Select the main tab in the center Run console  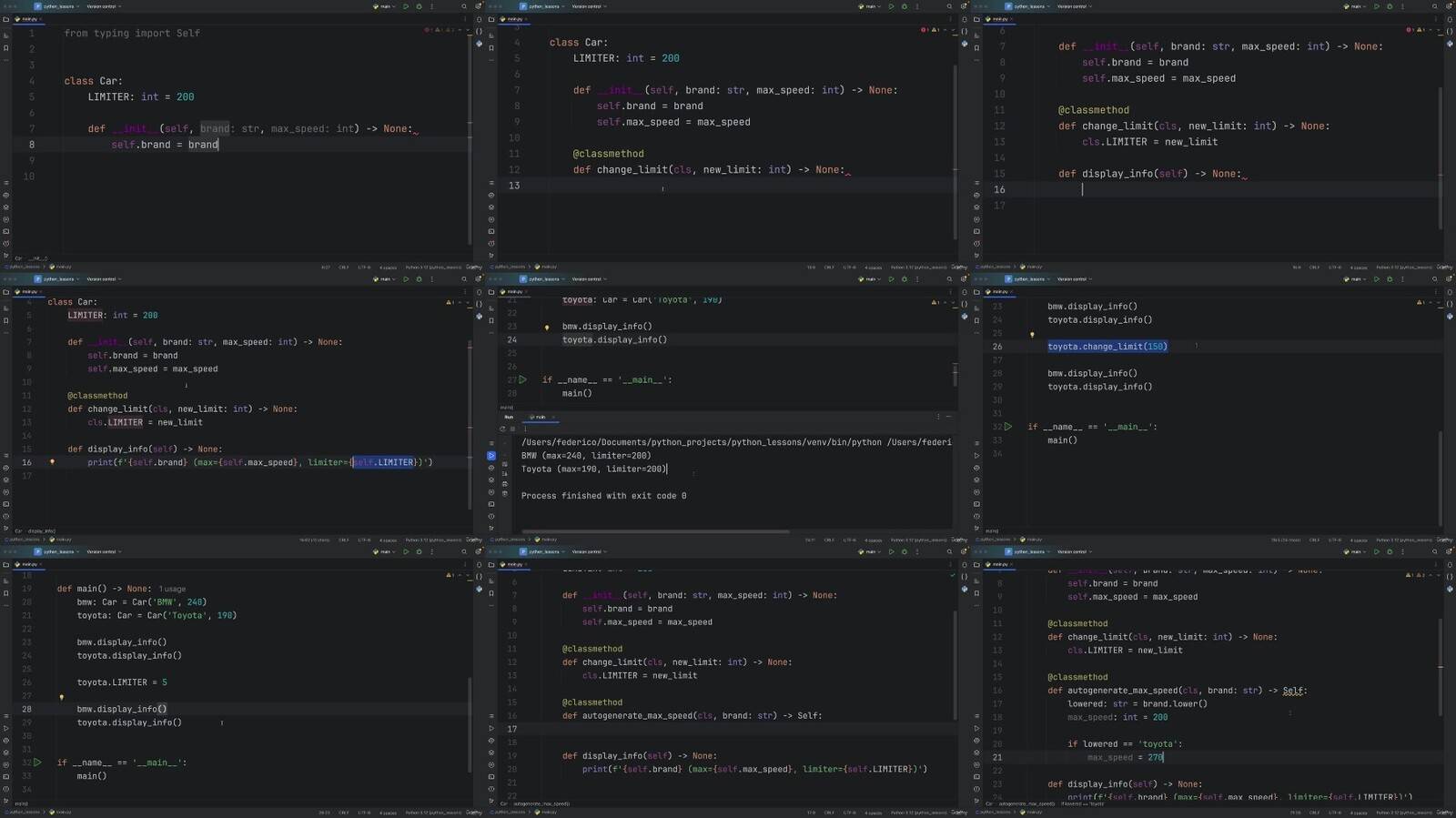[541, 417]
